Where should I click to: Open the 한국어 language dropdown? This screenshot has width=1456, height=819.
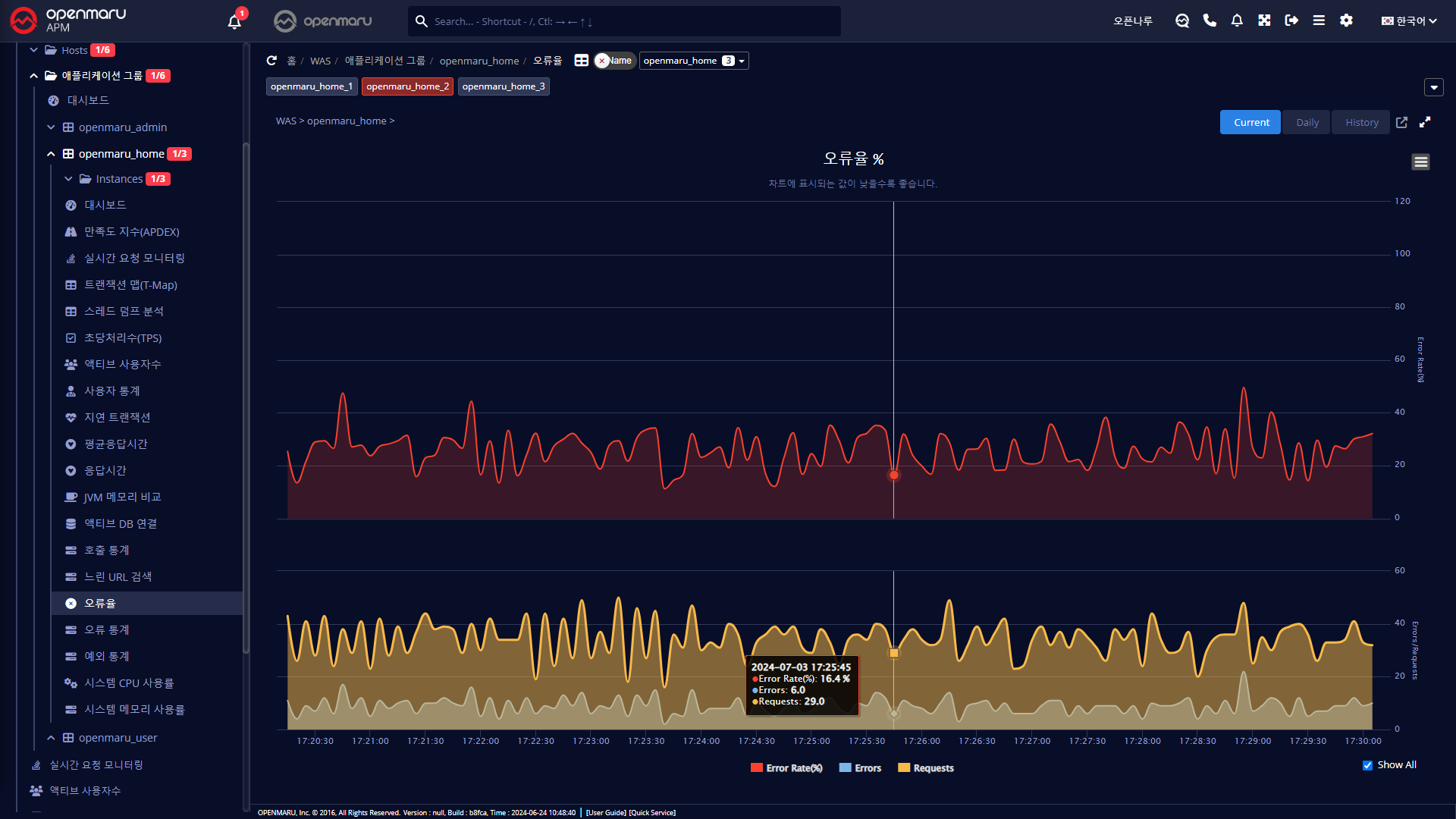point(1409,20)
